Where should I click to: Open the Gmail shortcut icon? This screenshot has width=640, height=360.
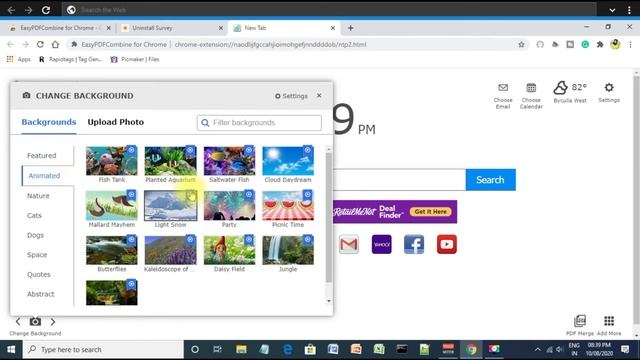[x=349, y=244]
